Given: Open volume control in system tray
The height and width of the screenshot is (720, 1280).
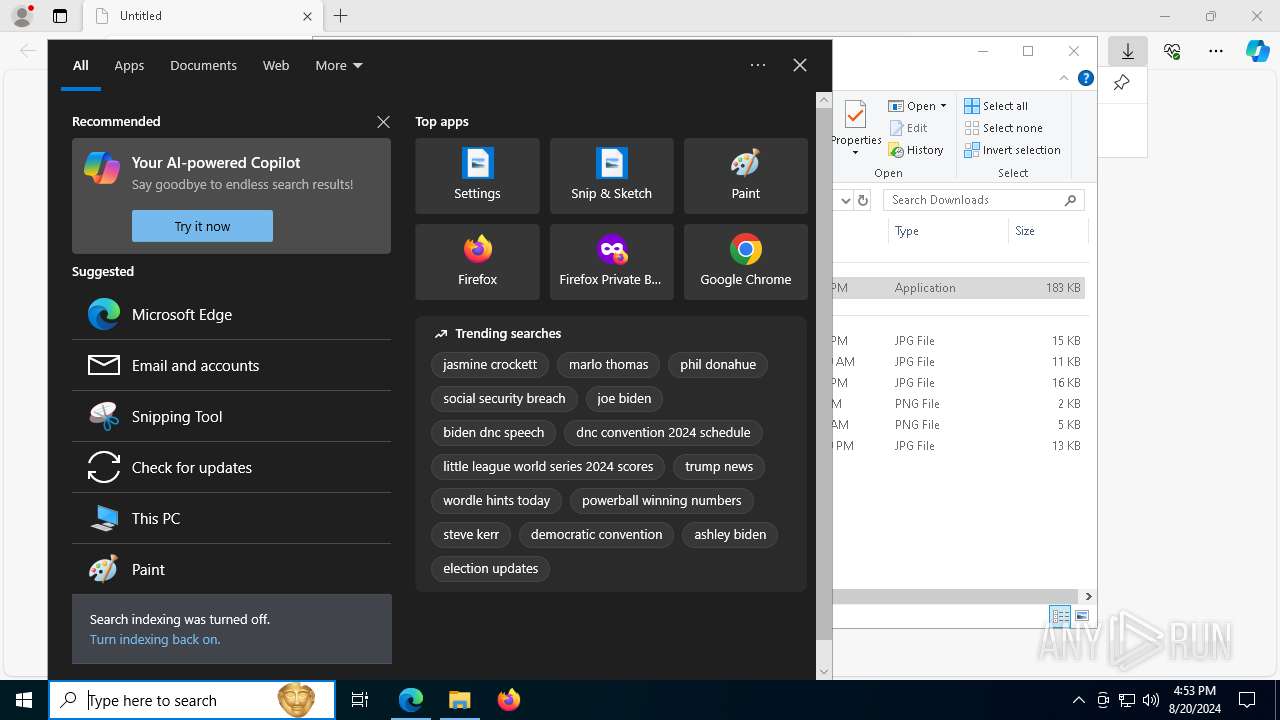Looking at the screenshot, I should (x=1151, y=700).
